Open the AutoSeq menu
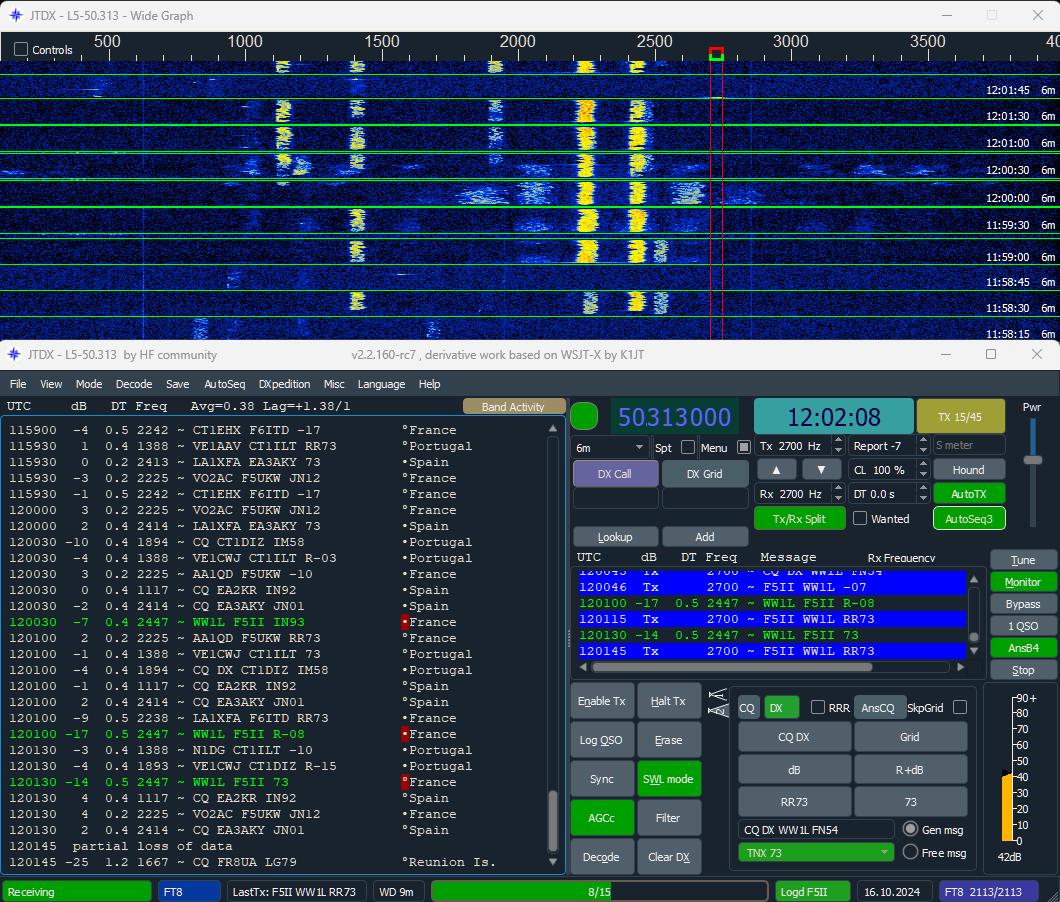The height and width of the screenshot is (902, 1060). pyautogui.click(x=224, y=383)
